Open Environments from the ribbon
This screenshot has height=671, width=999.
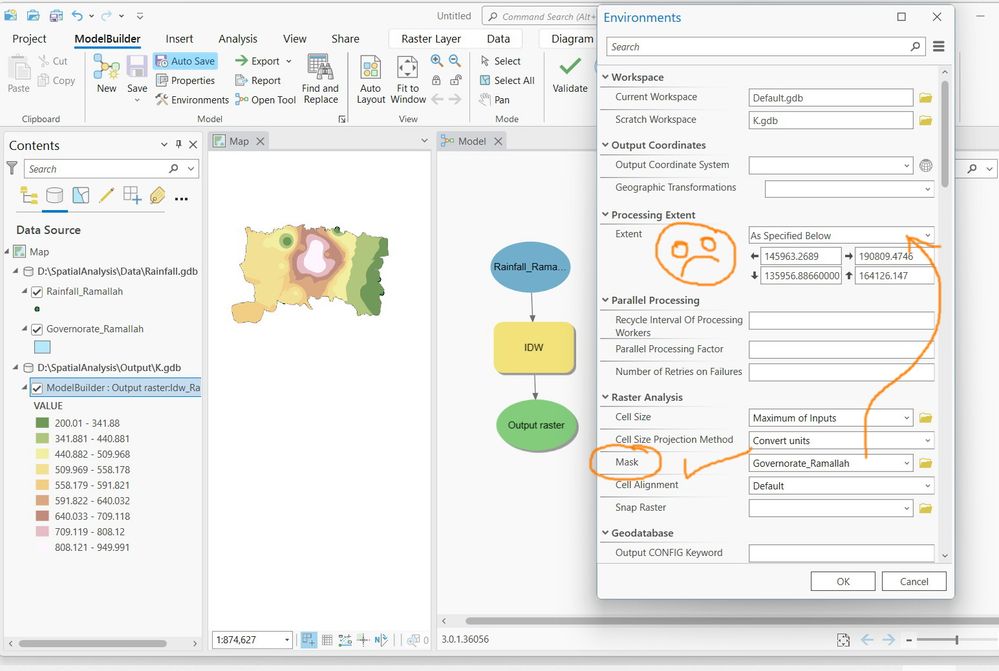pyautogui.click(x=192, y=100)
